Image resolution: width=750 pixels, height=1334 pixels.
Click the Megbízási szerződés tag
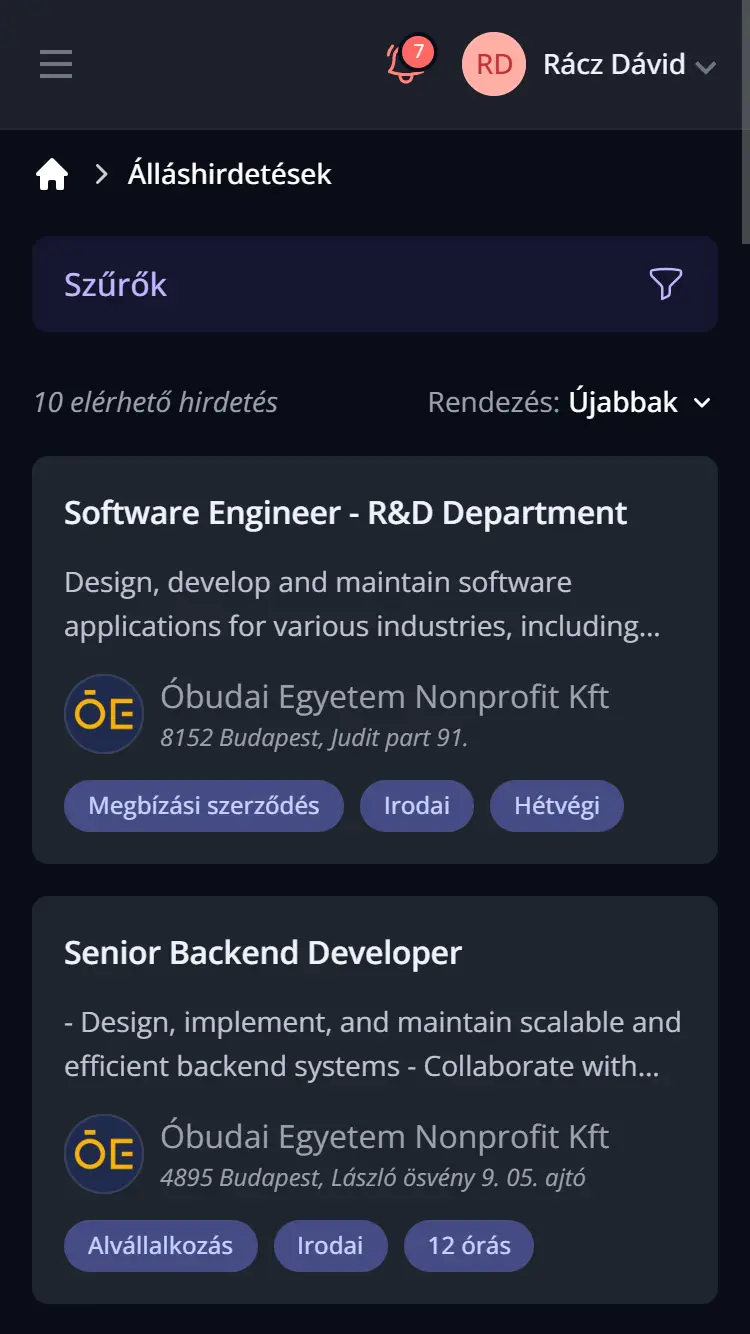pos(204,806)
